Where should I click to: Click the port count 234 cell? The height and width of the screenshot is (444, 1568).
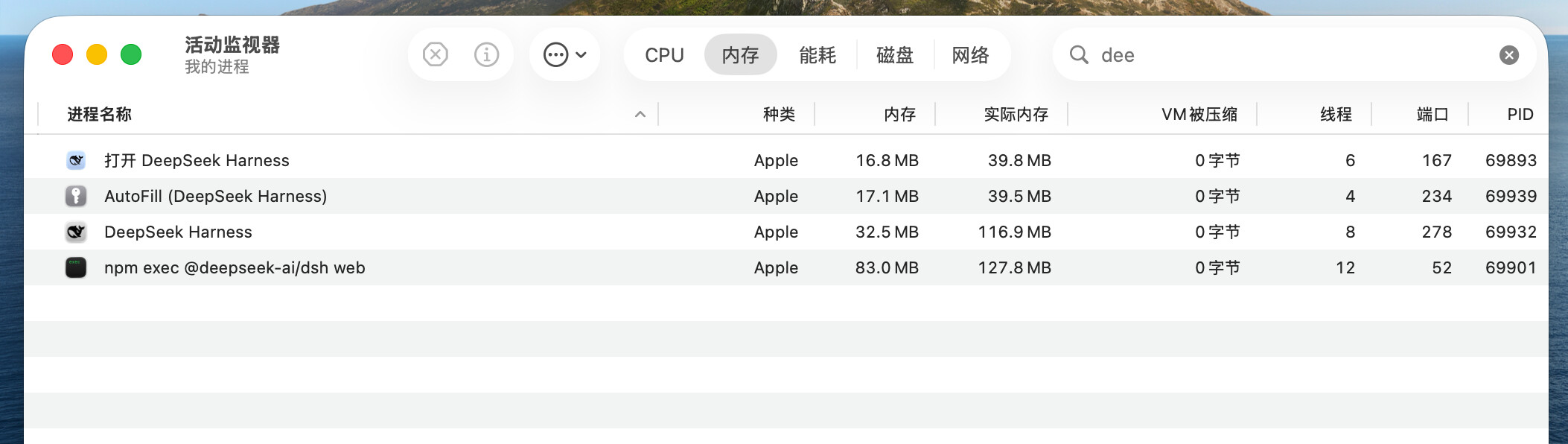click(x=1437, y=196)
